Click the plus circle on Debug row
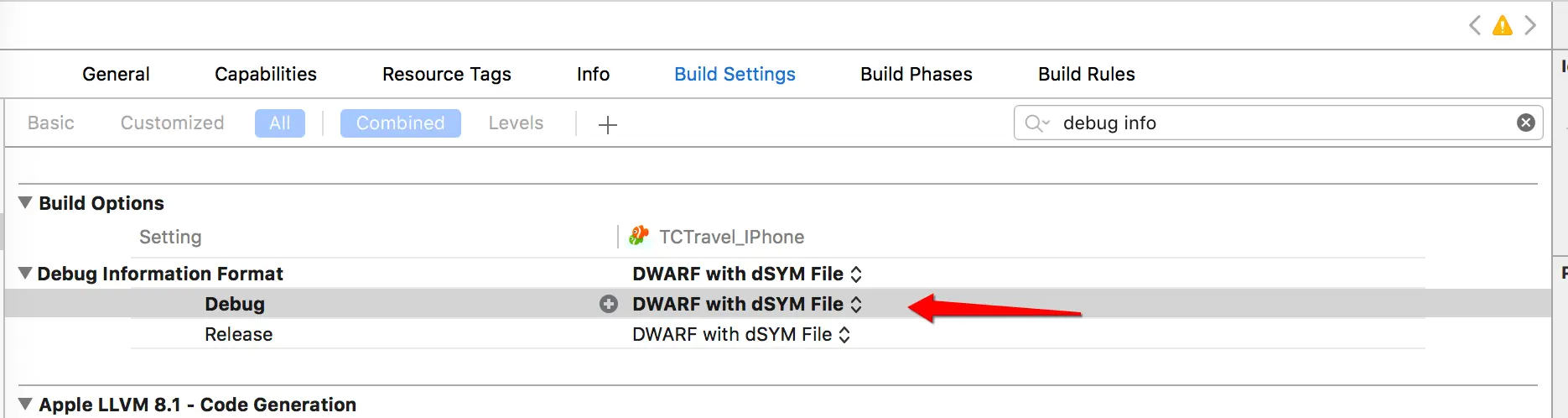This screenshot has width=1568, height=418. point(609,304)
